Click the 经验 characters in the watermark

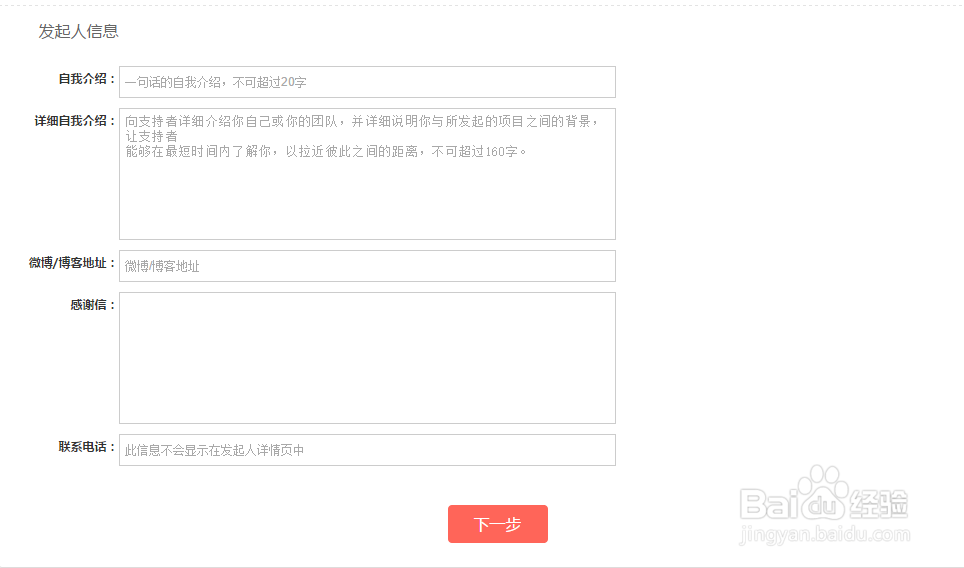click(x=878, y=504)
